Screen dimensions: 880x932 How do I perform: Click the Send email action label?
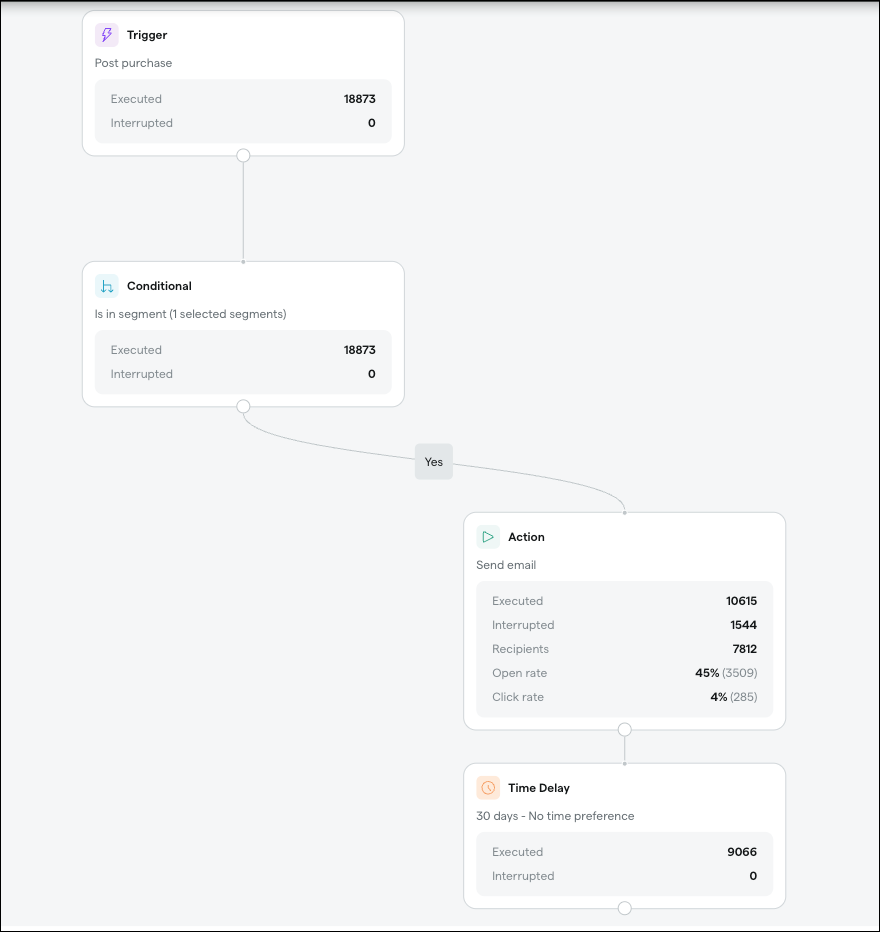506,565
